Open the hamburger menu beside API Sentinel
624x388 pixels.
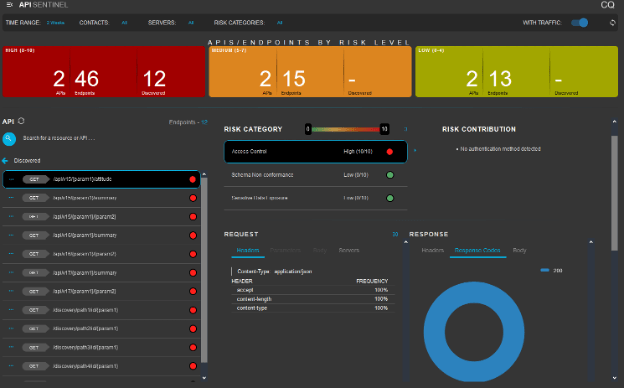[x=10, y=5]
